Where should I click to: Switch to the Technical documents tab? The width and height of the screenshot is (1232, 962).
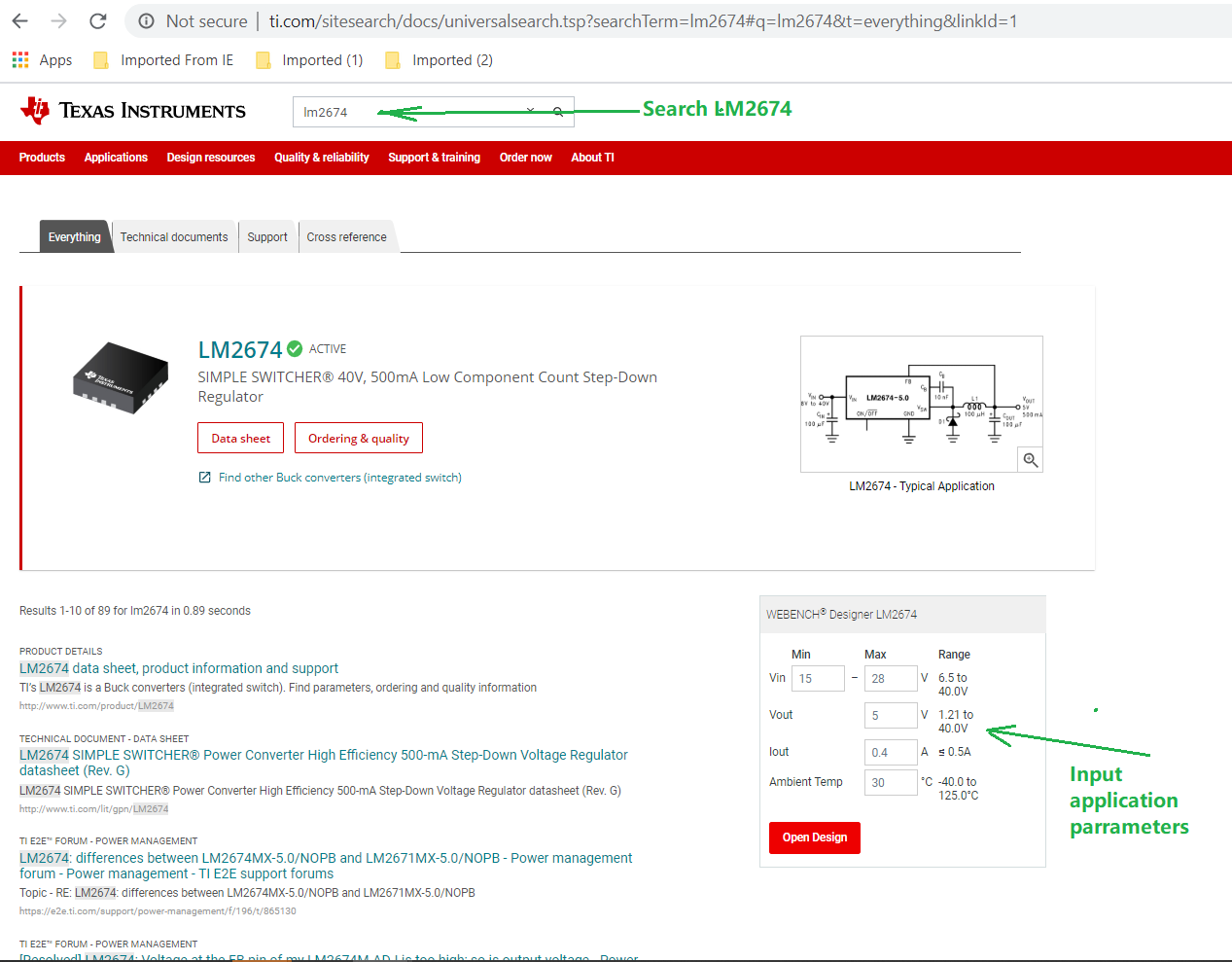pos(174,236)
